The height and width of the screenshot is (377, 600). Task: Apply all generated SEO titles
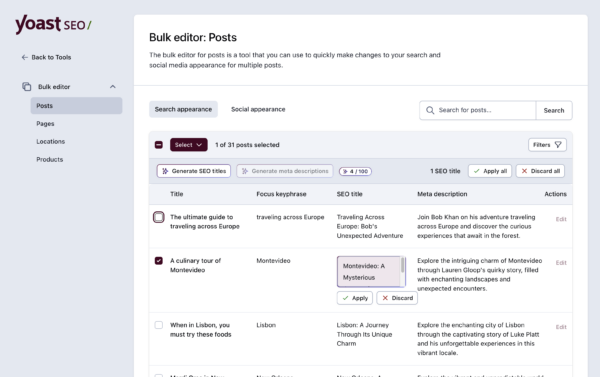coord(490,171)
